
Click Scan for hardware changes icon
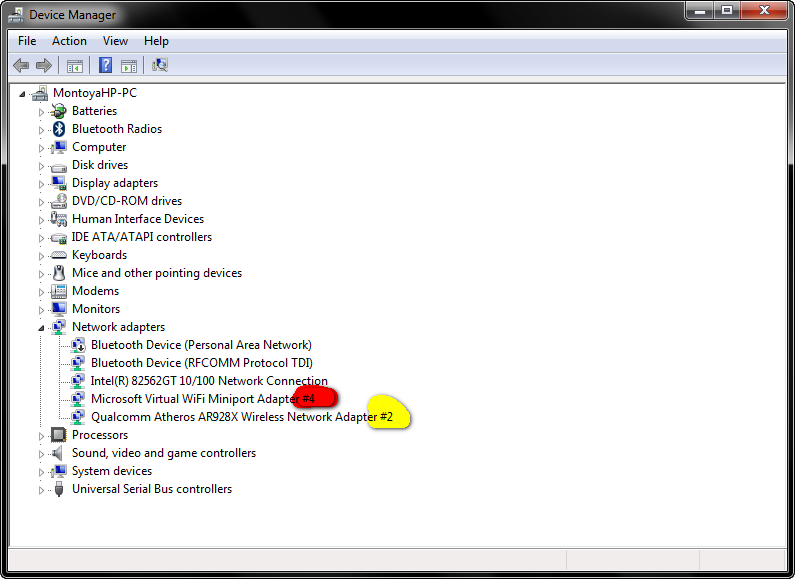coord(160,65)
